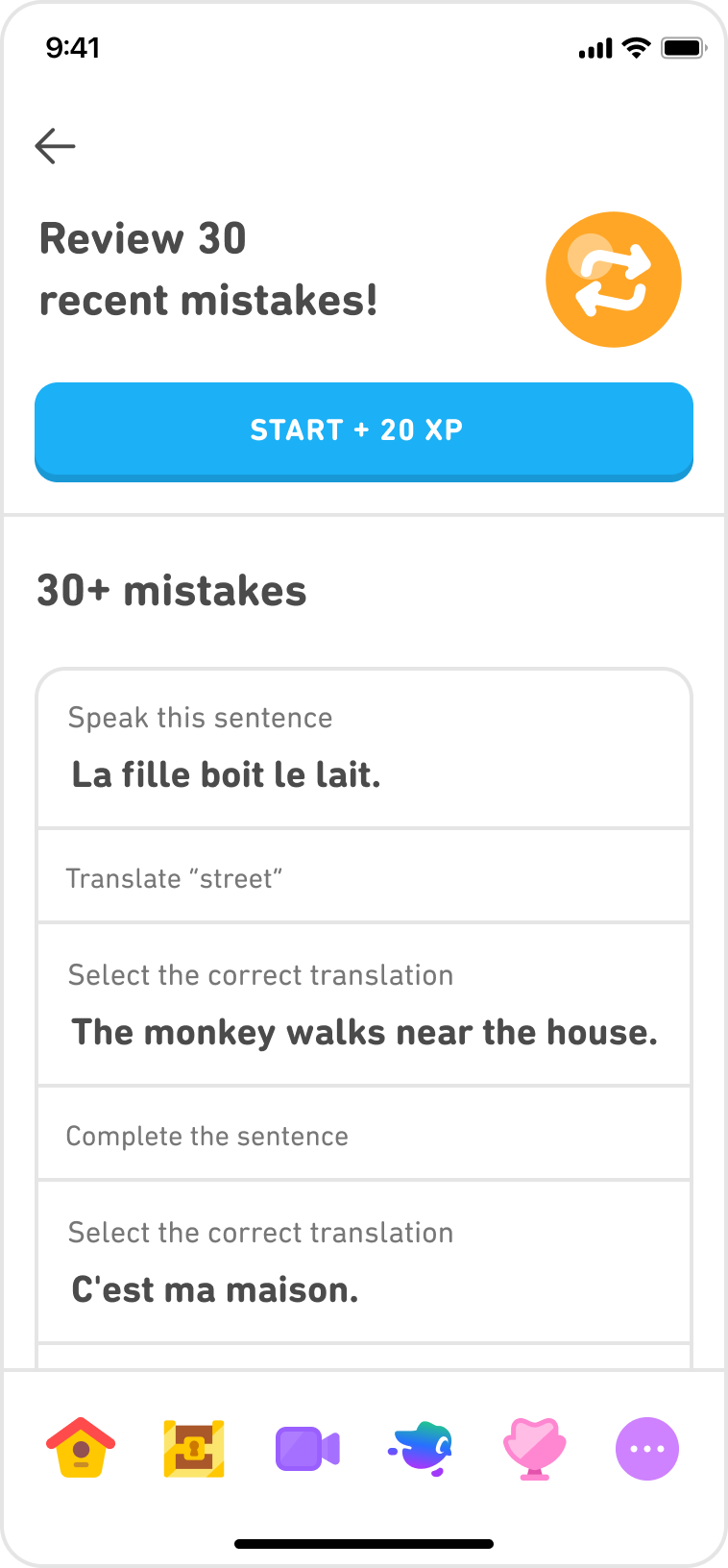Tap the Complete the sentence mistake

[x=364, y=1134]
